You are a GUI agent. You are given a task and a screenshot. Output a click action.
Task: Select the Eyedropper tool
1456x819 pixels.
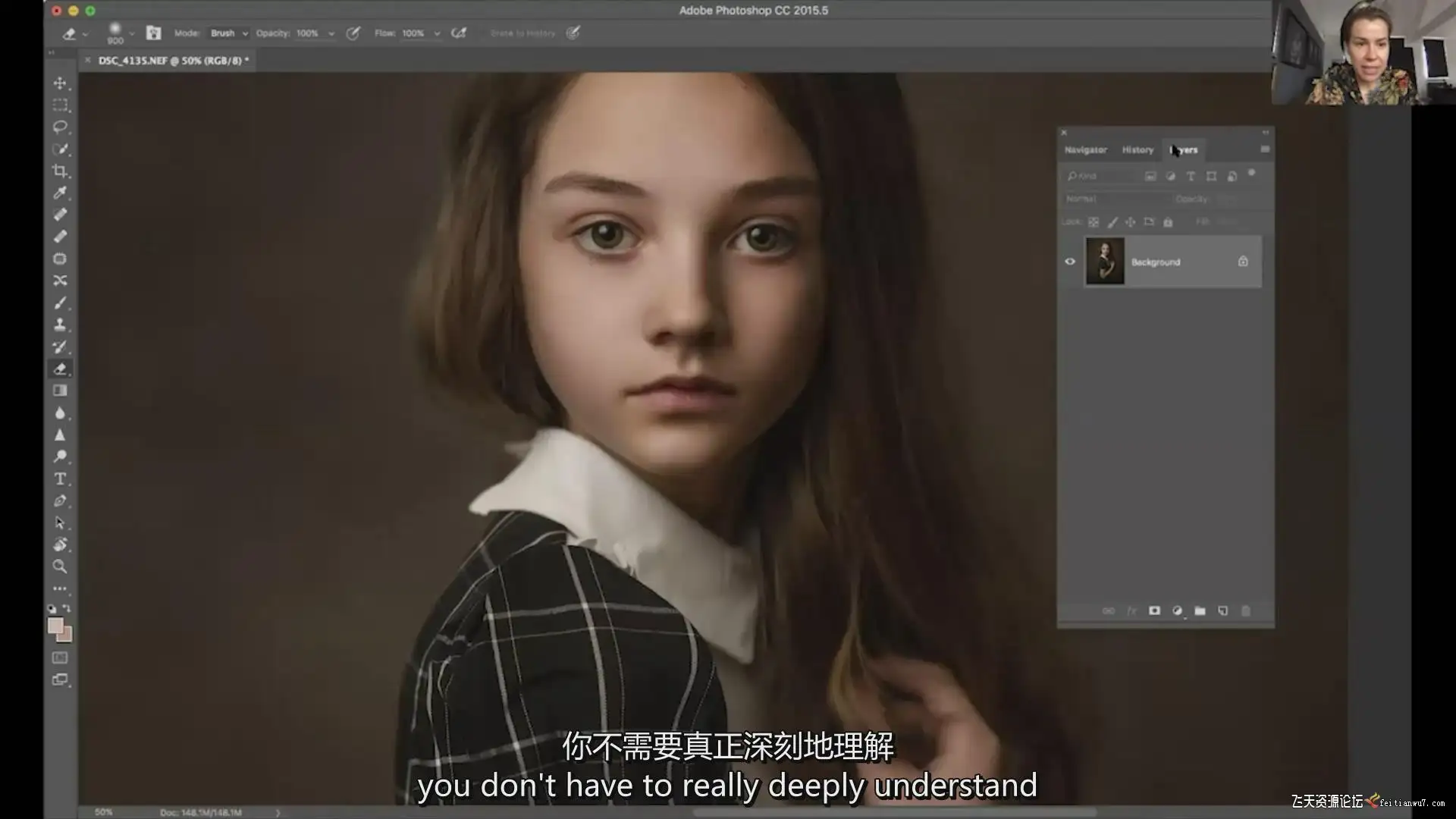60,193
